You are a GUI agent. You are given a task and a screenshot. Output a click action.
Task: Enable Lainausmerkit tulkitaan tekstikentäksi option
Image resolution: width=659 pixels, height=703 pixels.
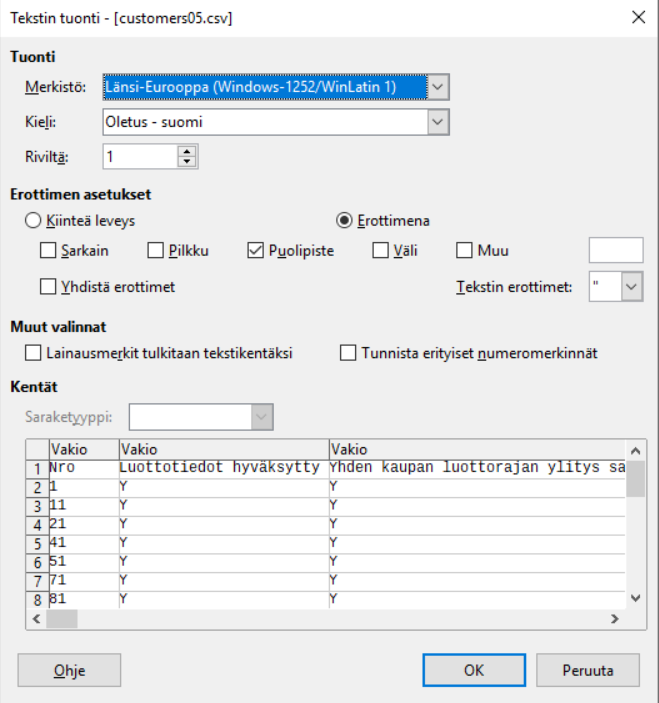[33, 353]
